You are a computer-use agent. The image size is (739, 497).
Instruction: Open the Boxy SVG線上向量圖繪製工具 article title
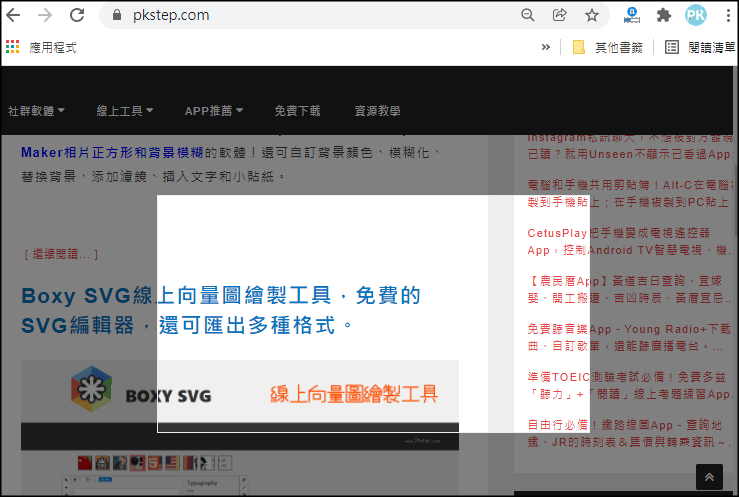click(221, 310)
